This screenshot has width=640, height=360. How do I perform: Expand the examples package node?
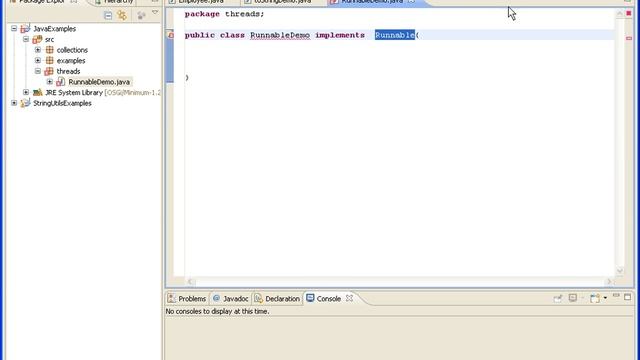pos(38,60)
